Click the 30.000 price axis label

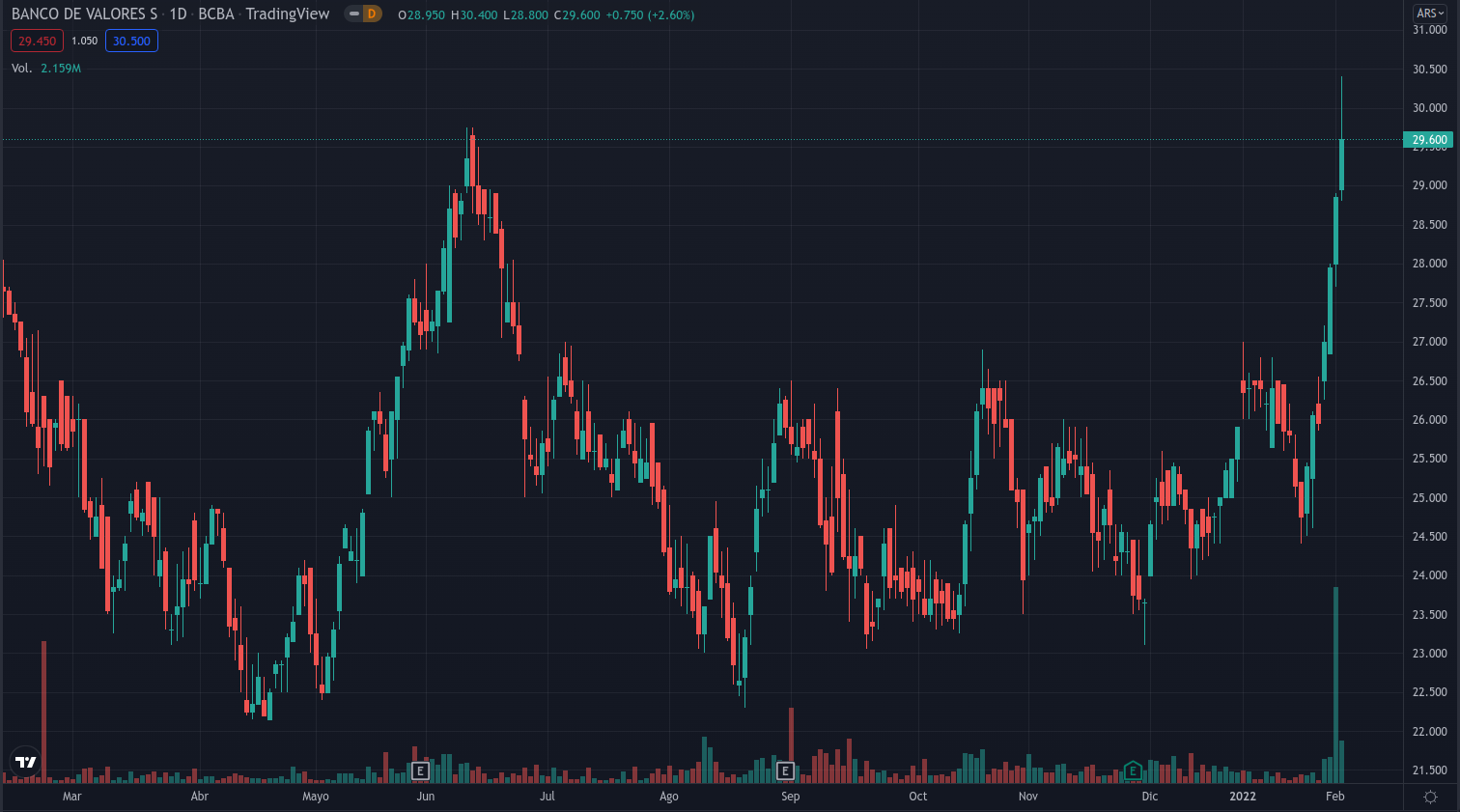[1430, 108]
